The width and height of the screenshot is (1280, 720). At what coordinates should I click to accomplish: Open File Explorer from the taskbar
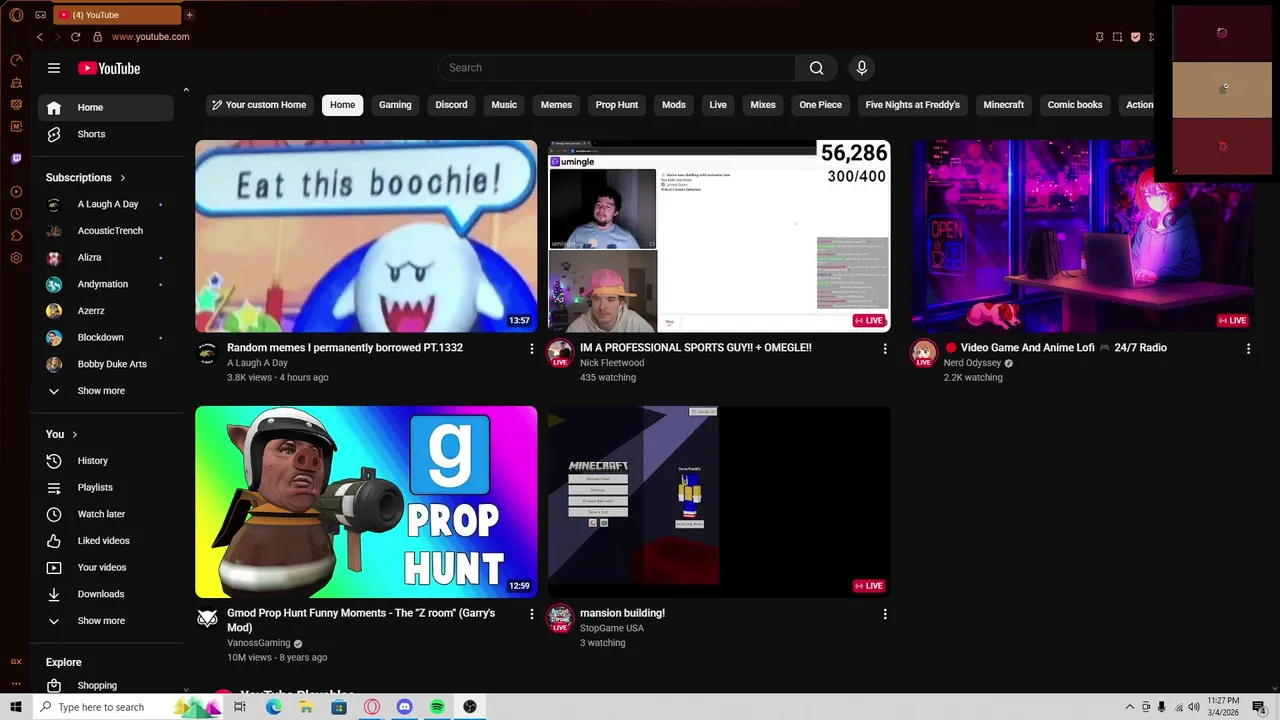pos(306,707)
